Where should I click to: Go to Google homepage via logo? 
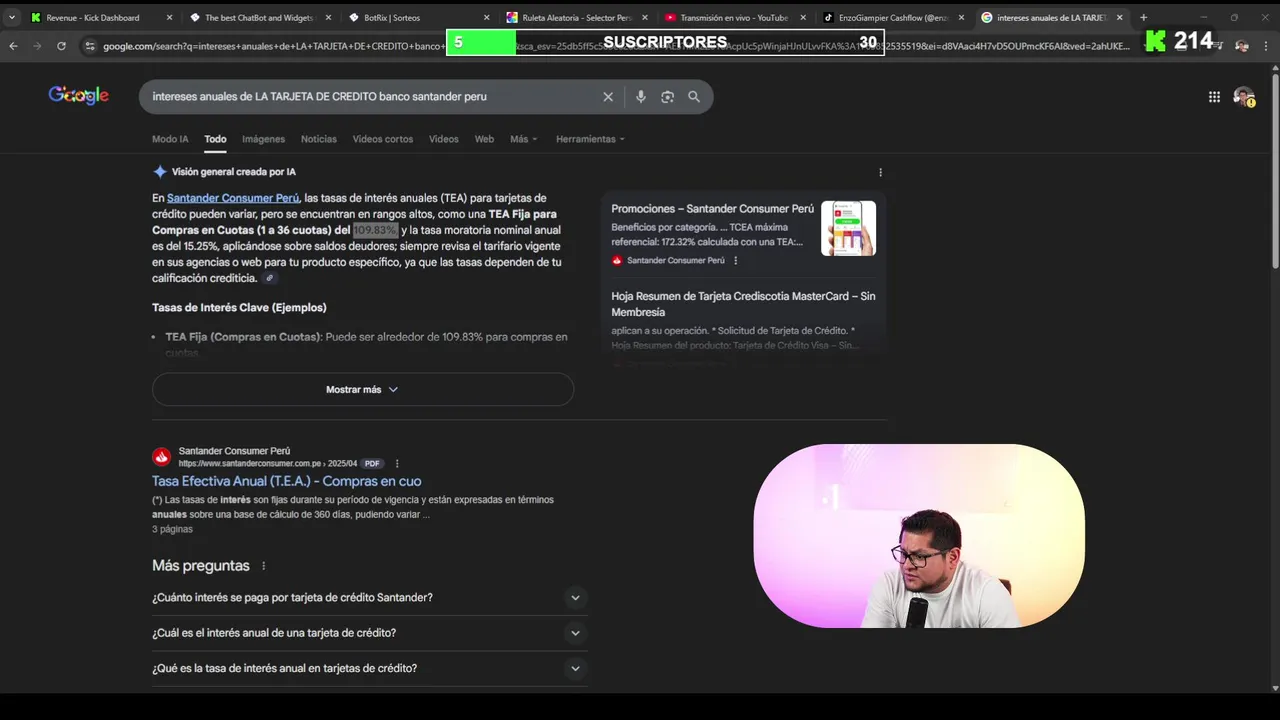(x=78, y=96)
